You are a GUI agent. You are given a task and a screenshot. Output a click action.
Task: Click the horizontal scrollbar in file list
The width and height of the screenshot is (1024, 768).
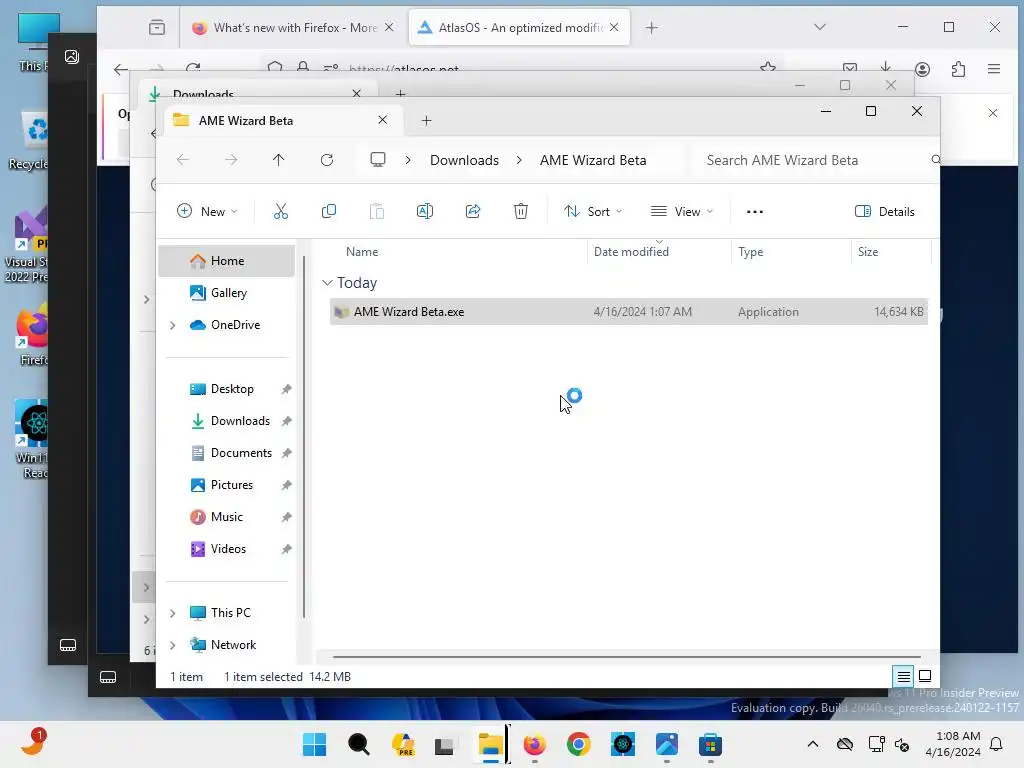point(627,656)
